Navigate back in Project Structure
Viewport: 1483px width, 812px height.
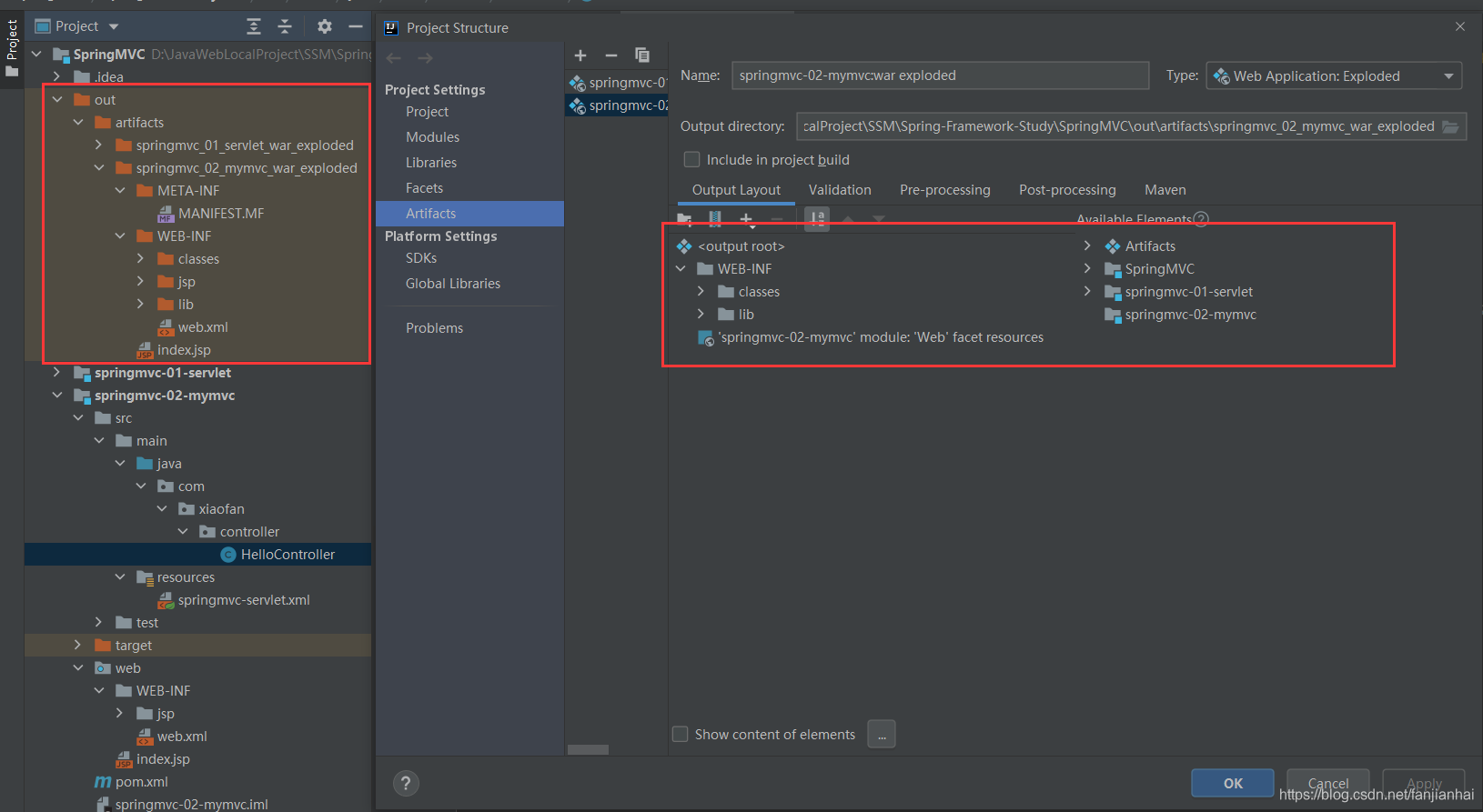point(393,58)
